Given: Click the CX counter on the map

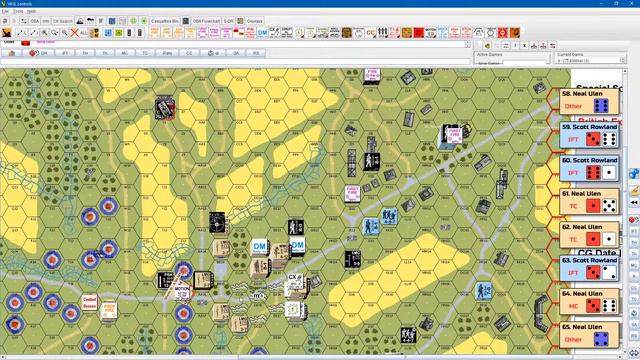Looking at the screenshot, I should (296, 282).
